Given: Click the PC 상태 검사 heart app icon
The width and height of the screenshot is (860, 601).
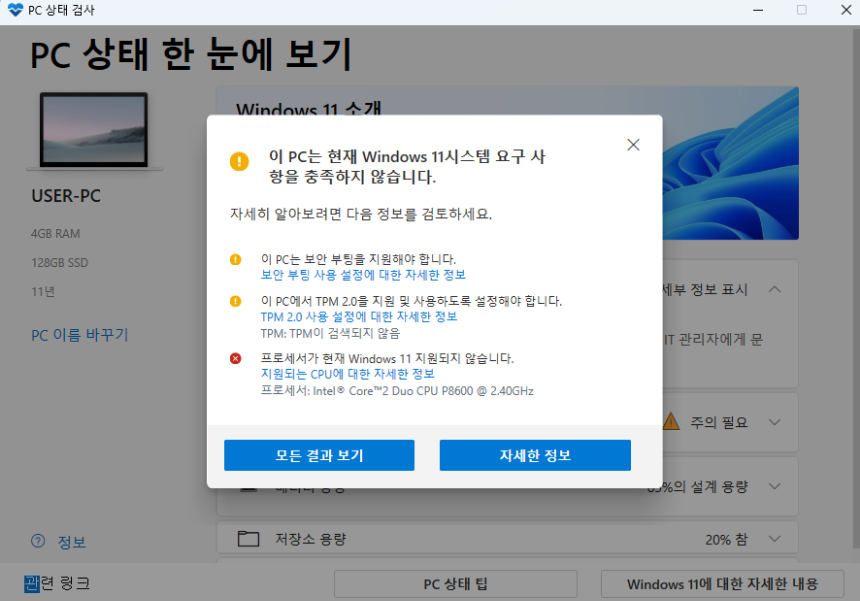Looking at the screenshot, I should [15, 10].
